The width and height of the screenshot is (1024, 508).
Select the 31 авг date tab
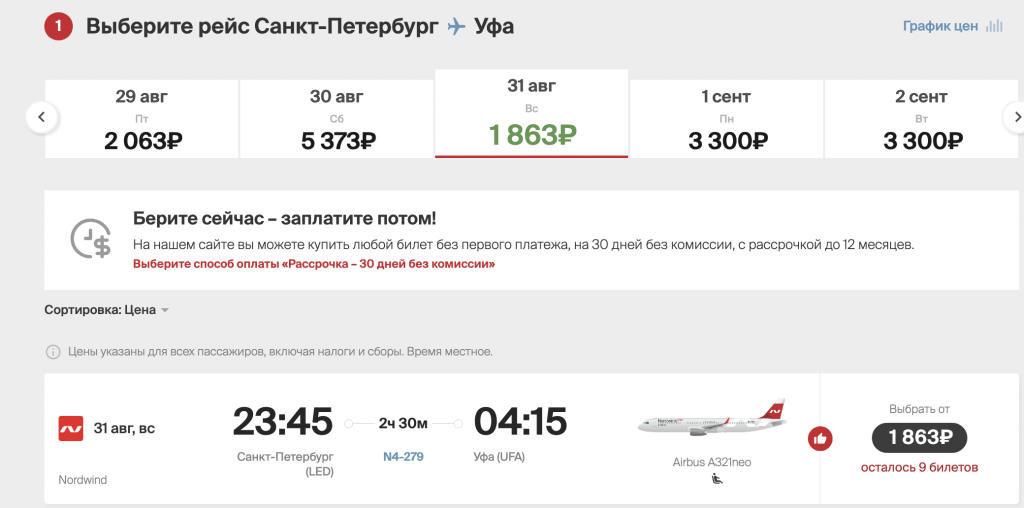click(x=532, y=114)
